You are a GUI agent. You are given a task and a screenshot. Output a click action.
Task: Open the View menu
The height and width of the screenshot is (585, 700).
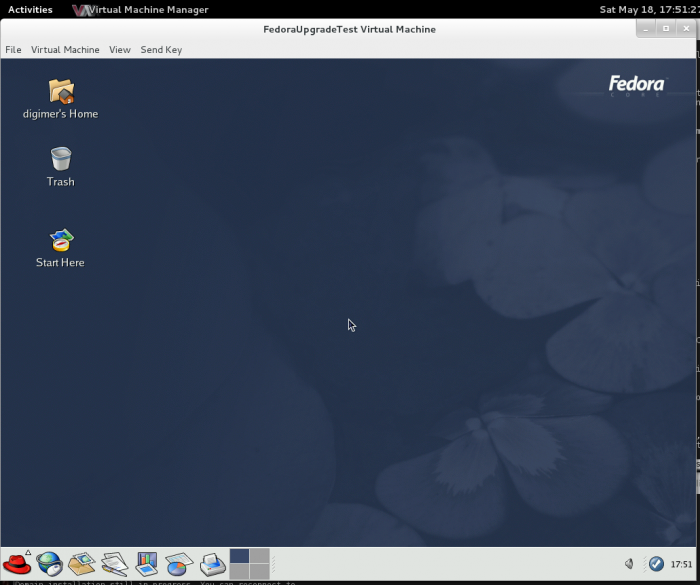[120, 49]
